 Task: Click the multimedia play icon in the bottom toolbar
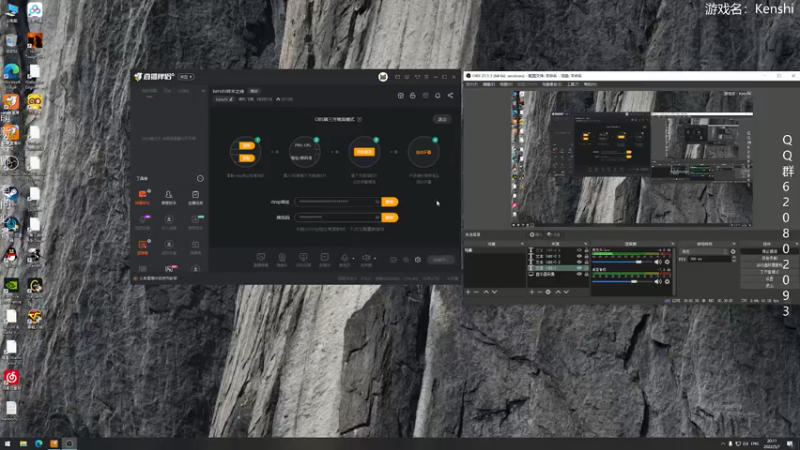[x=324, y=258]
